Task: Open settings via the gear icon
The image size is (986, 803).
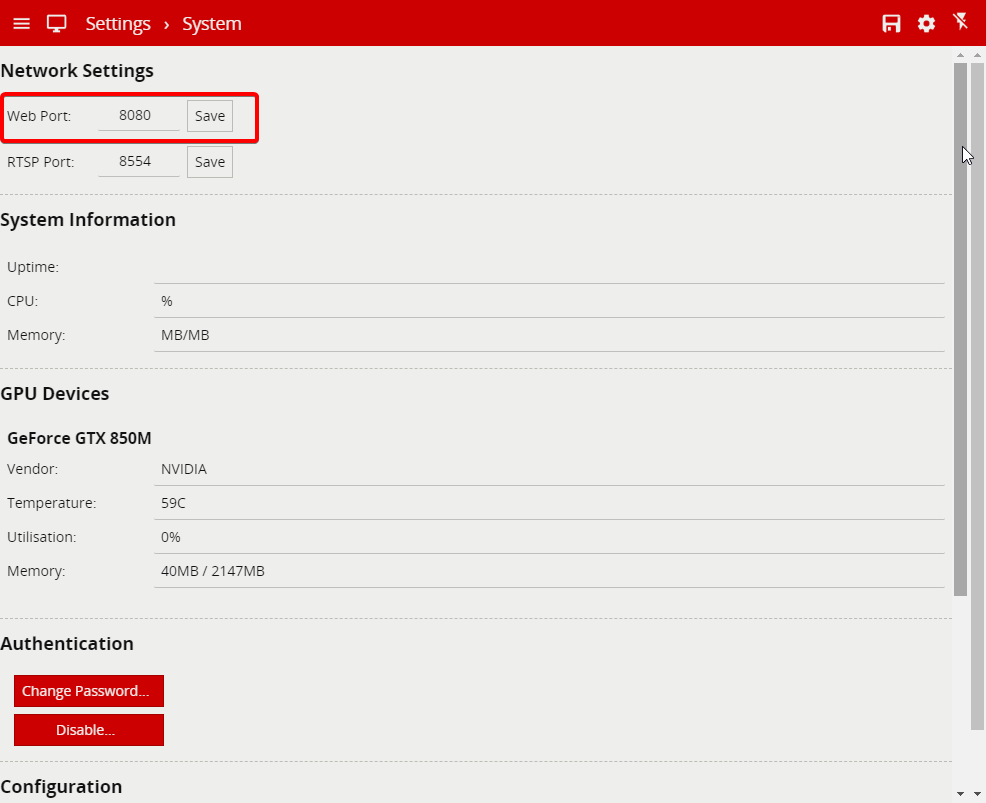Action: click(x=927, y=23)
